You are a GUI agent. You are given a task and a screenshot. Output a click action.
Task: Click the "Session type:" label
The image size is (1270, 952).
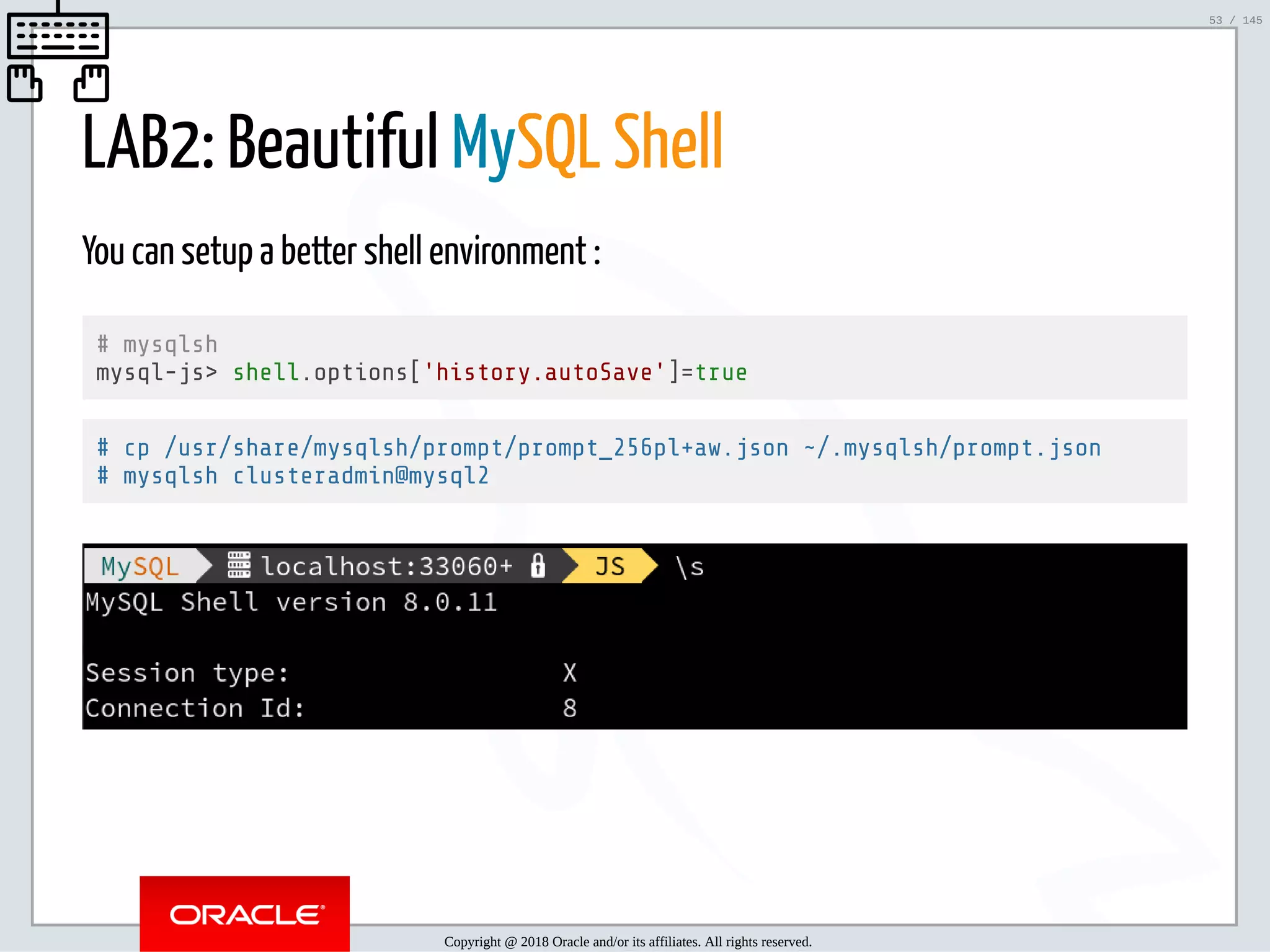[187, 673]
